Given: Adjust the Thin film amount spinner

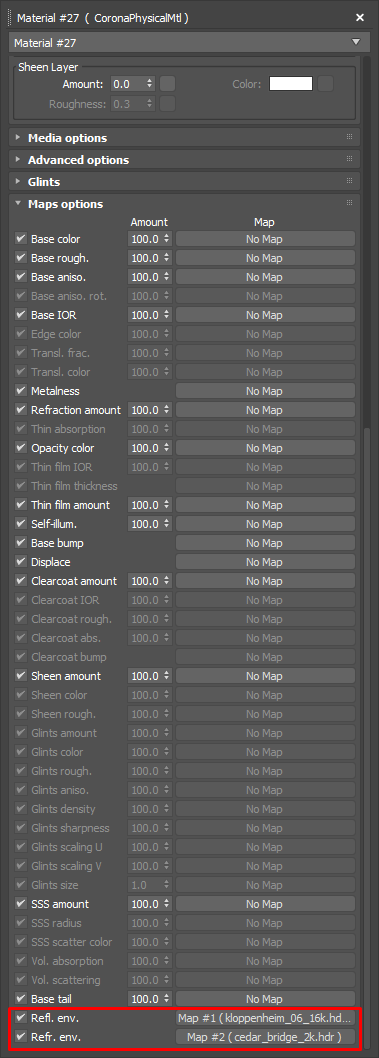Looking at the screenshot, I should [x=167, y=505].
